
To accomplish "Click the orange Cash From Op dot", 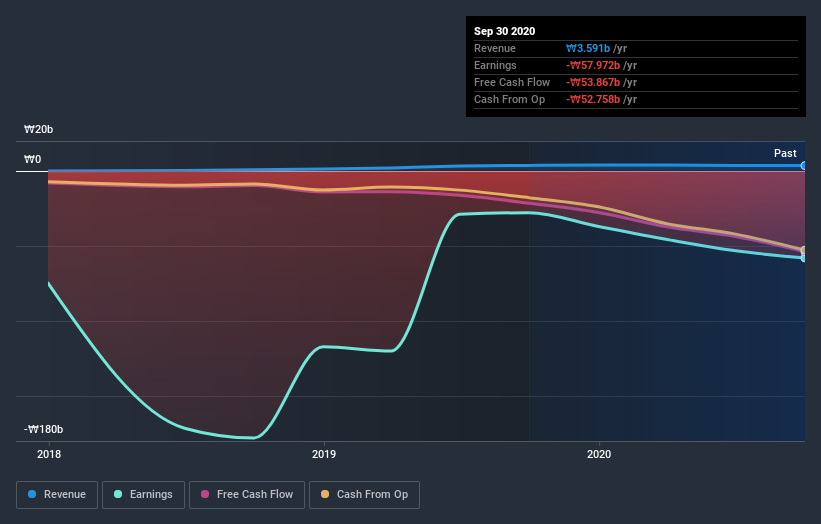I will point(325,494).
